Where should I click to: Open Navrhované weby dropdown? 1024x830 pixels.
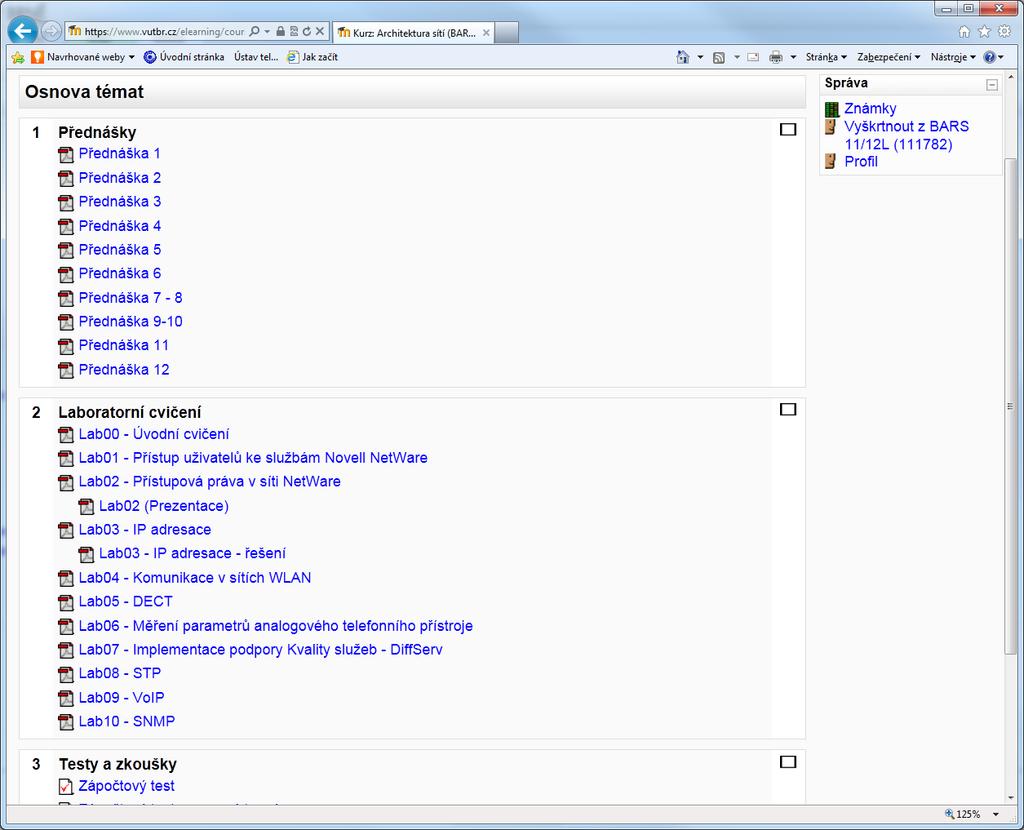click(x=83, y=57)
